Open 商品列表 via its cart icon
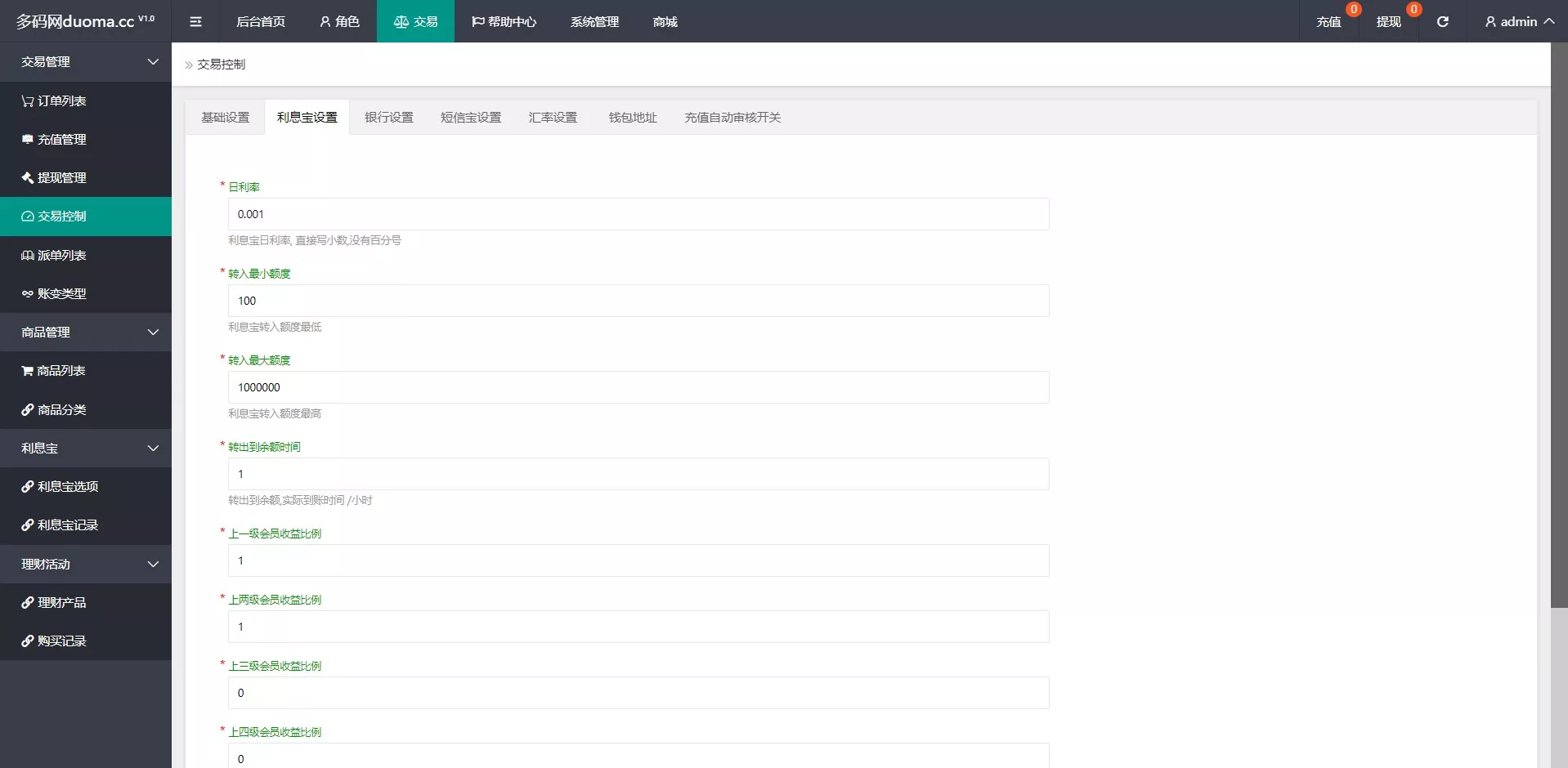1568x768 pixels. (x=28, y=371)
